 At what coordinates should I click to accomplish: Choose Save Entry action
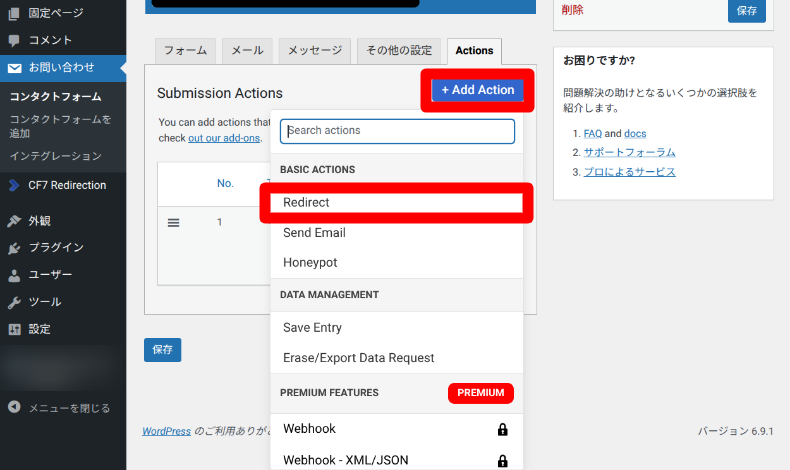click(397, 327)
